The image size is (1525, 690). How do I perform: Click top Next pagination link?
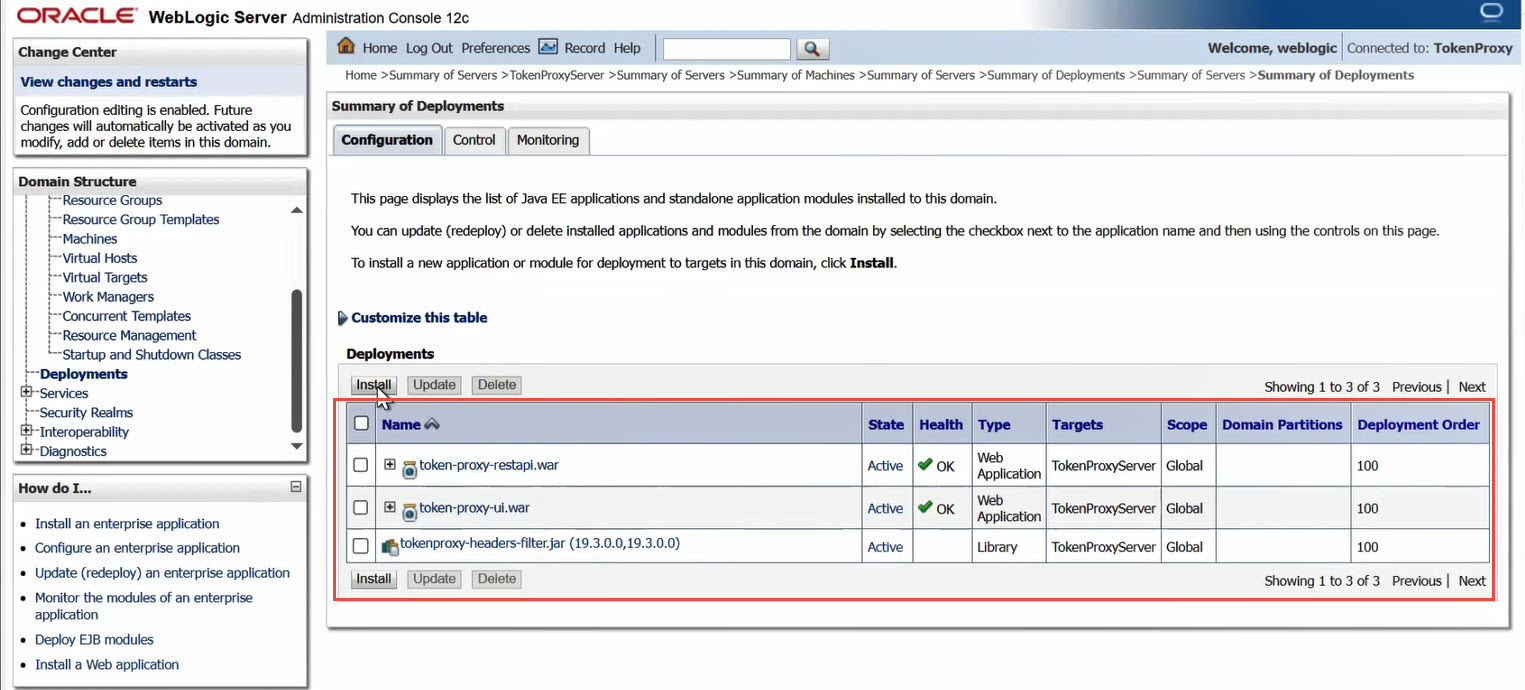[1472, 387]
